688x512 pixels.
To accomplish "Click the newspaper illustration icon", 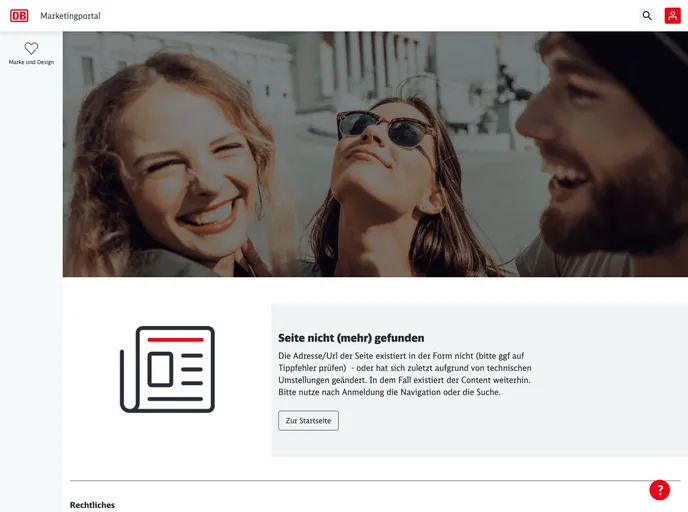I will click(167, 369).
